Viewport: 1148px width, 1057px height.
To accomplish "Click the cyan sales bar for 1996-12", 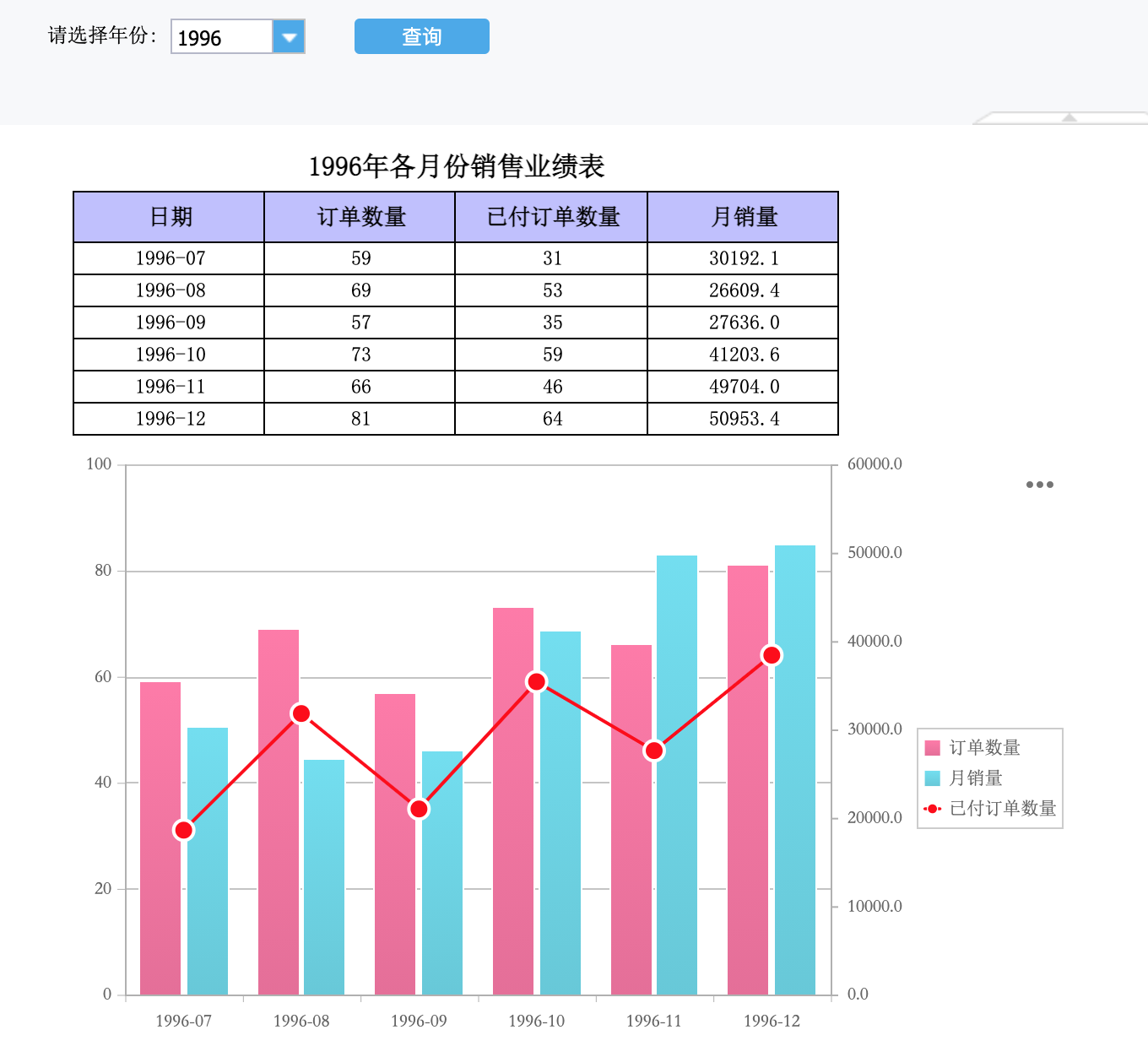I will pyautogui.click(x=795, y=770).
